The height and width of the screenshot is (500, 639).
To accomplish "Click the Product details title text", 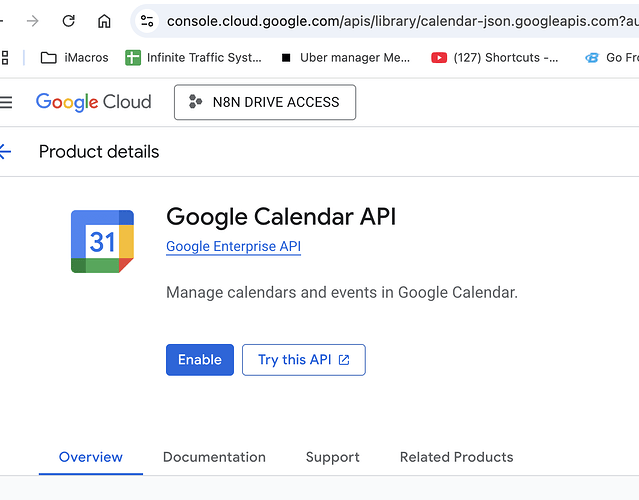I will click(x=99, y=152).
